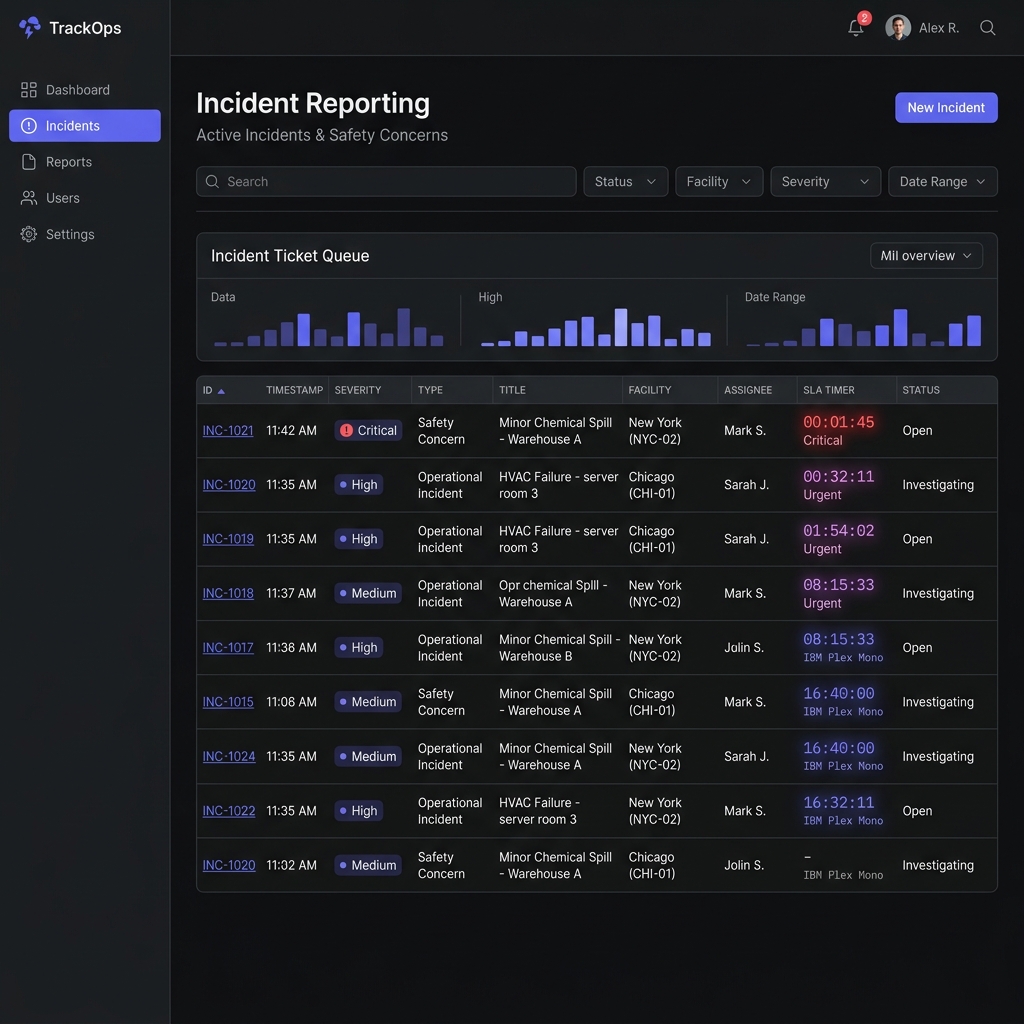
Task: Click Investigating status in INC-1024 row
Action: (938, 756)
